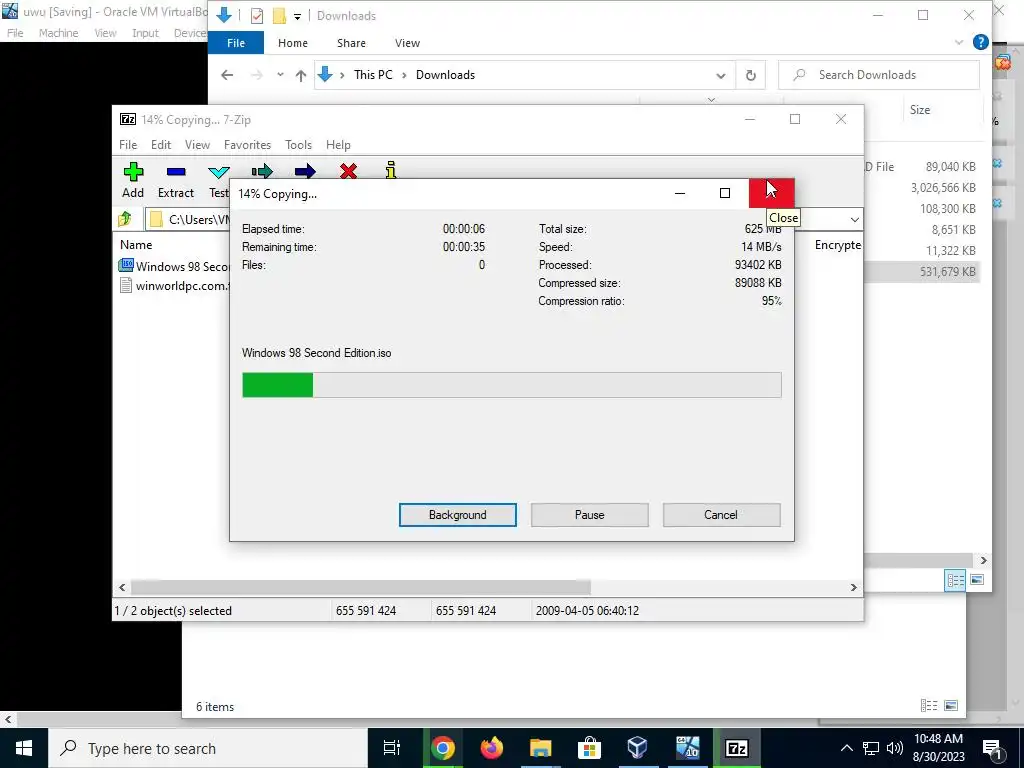Click the 7-Zip horizontal scrollbar
The height and width of the screenshot is (768, 1024).
click(x=360, y=588)
